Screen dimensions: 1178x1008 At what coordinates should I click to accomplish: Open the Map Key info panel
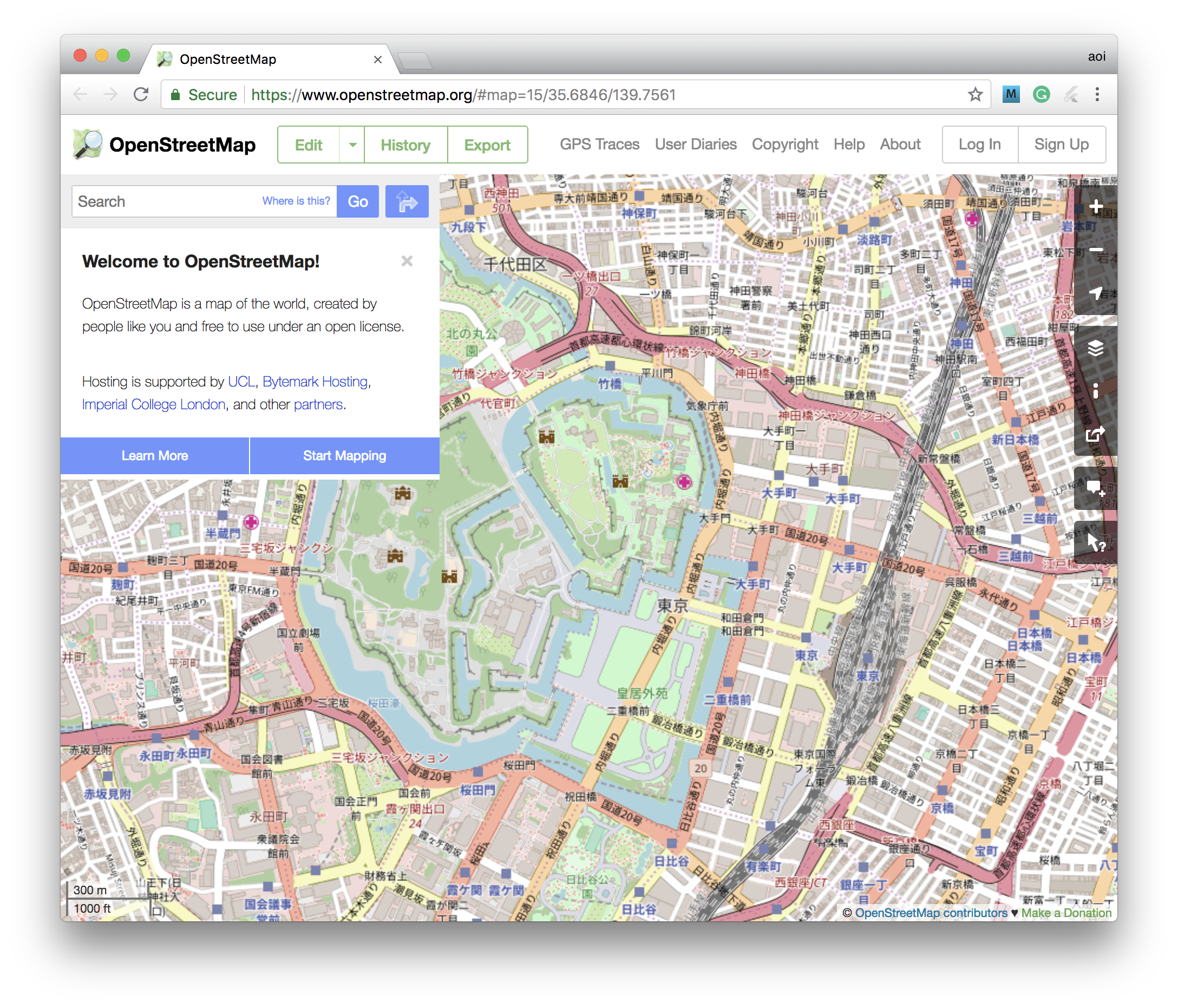[x=1096, y=391]
